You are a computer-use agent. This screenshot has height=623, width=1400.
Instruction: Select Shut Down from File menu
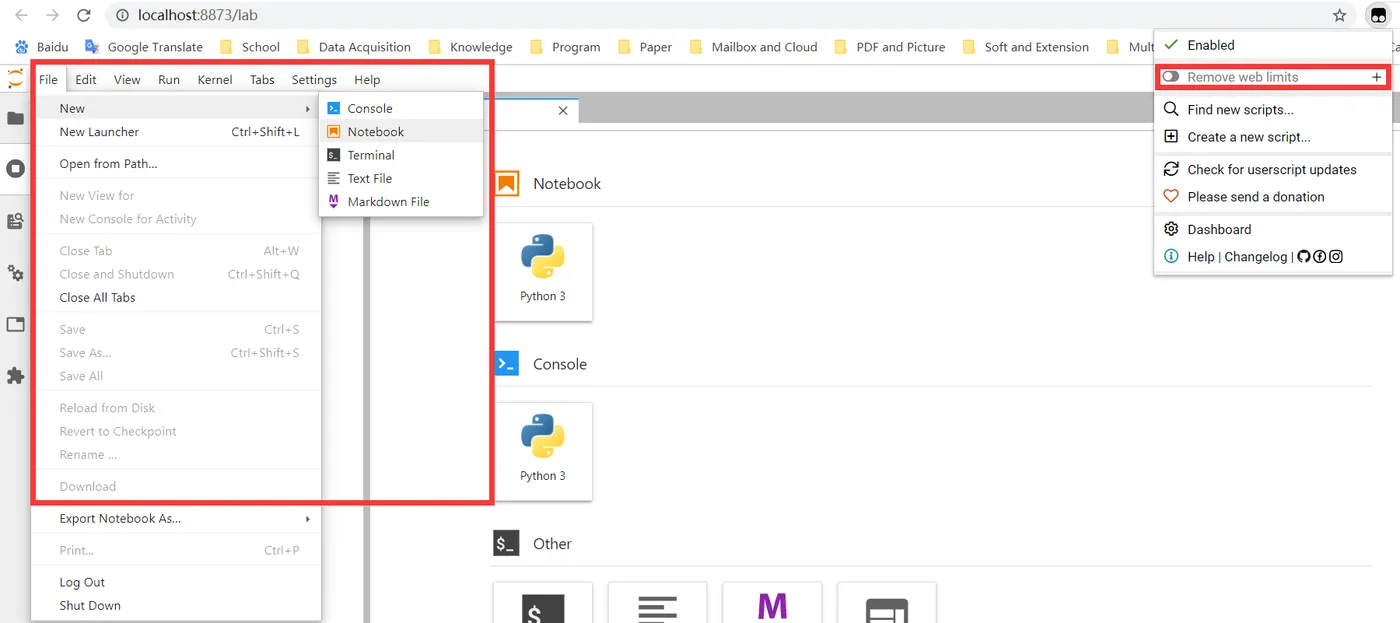[176, 605]
